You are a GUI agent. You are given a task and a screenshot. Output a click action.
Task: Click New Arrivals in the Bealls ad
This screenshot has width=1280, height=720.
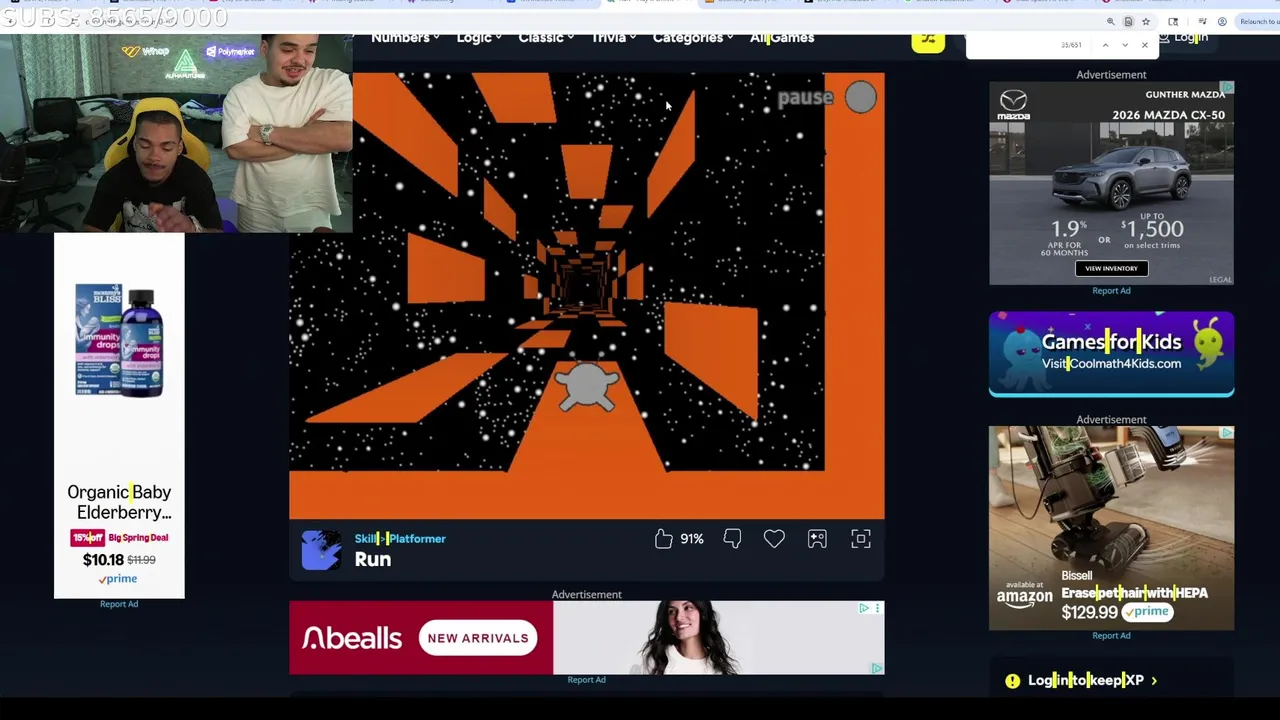click(478, 638)
